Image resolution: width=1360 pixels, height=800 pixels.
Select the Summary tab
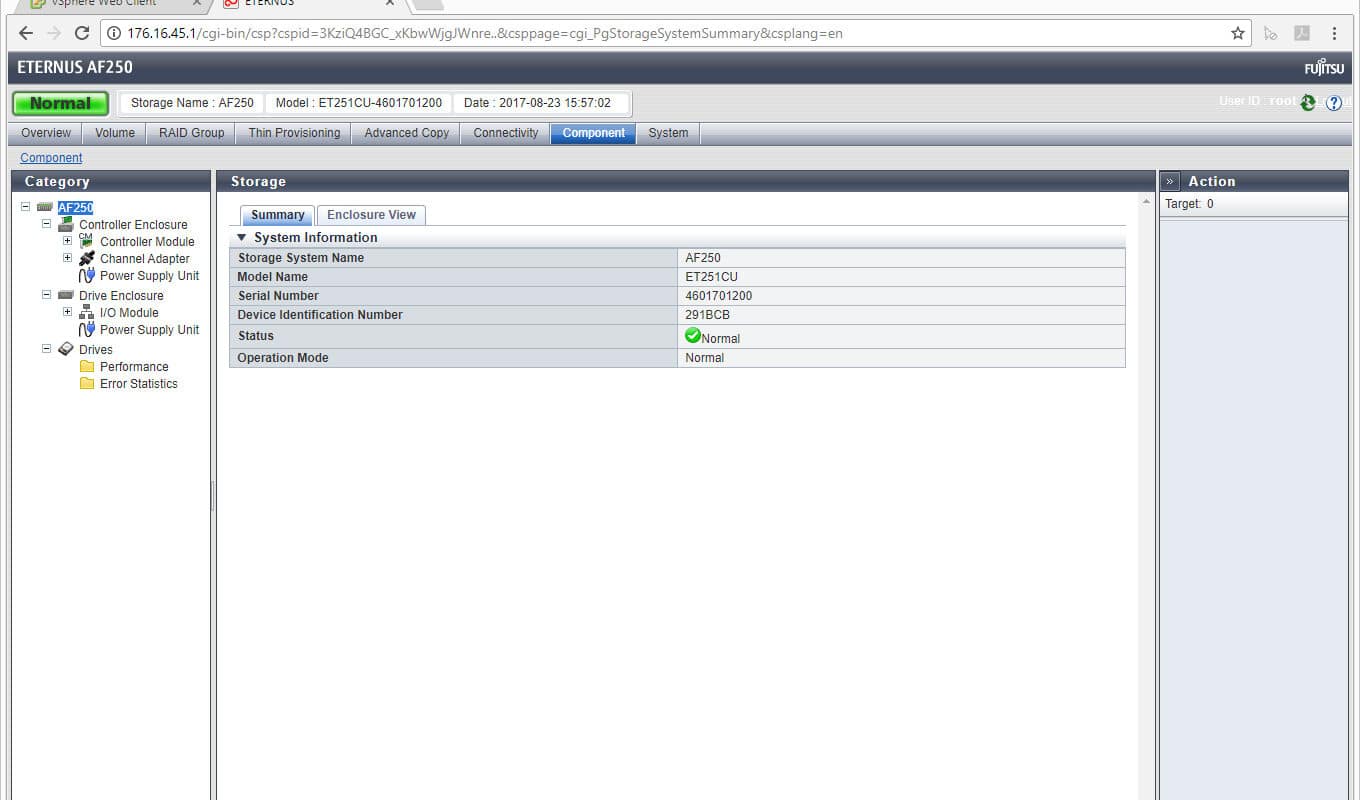pos(277,215)
